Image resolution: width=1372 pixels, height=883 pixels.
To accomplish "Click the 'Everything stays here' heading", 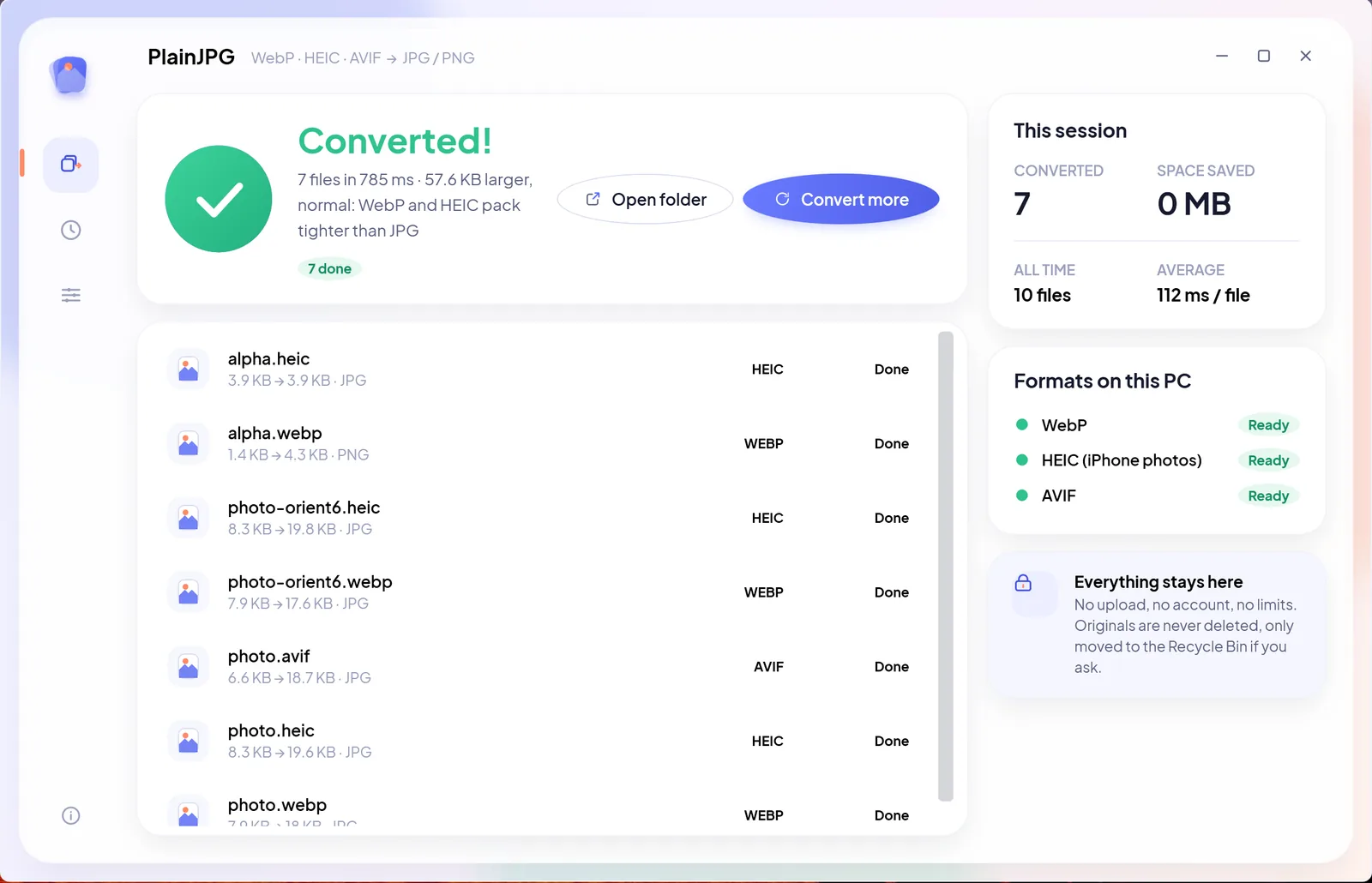I will tap(1158, 582).
